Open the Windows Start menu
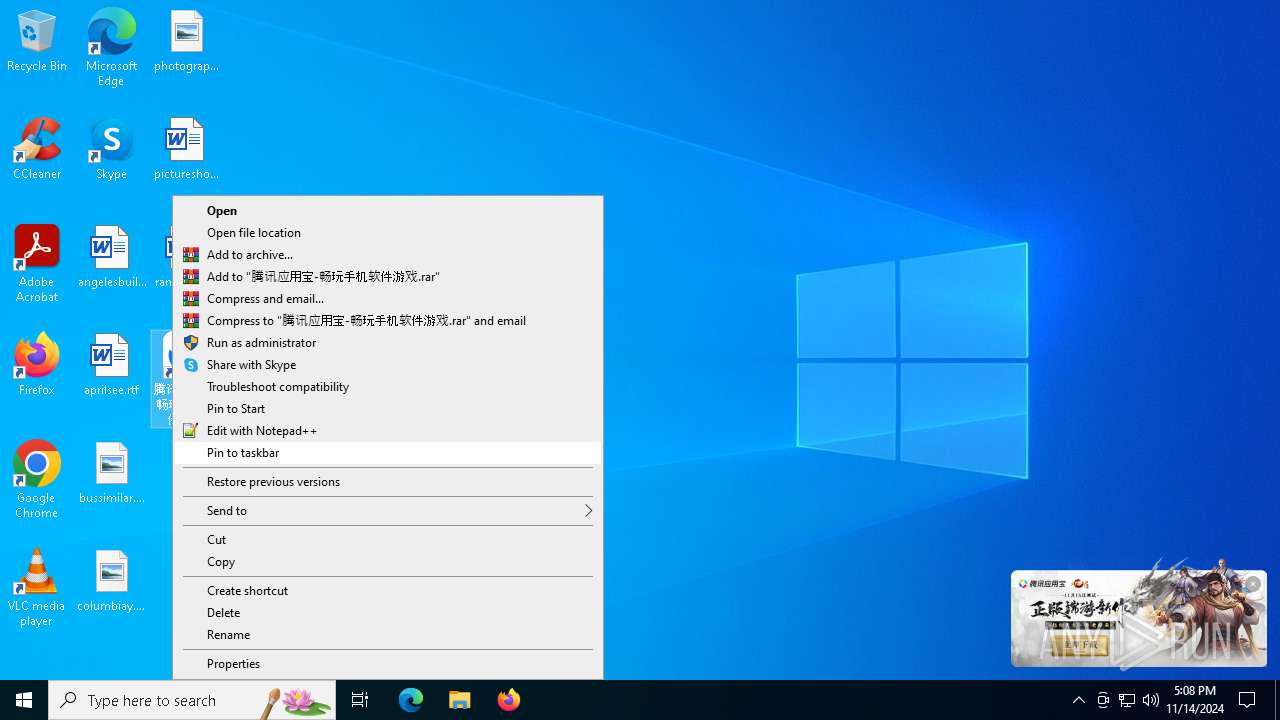Image resolution: width=1280 pixels, height=720 pixels. [24, 700]
